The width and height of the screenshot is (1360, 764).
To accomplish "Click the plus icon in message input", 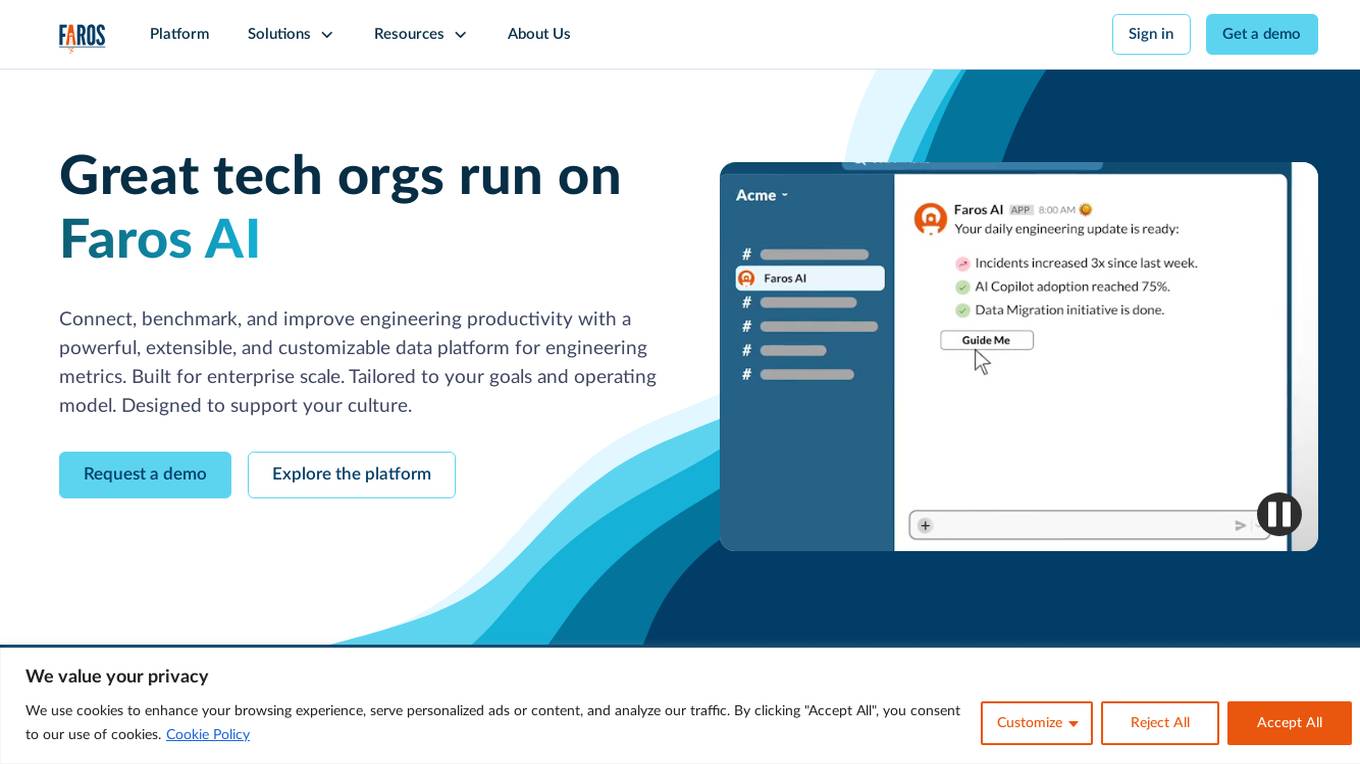I will (925, 525).
